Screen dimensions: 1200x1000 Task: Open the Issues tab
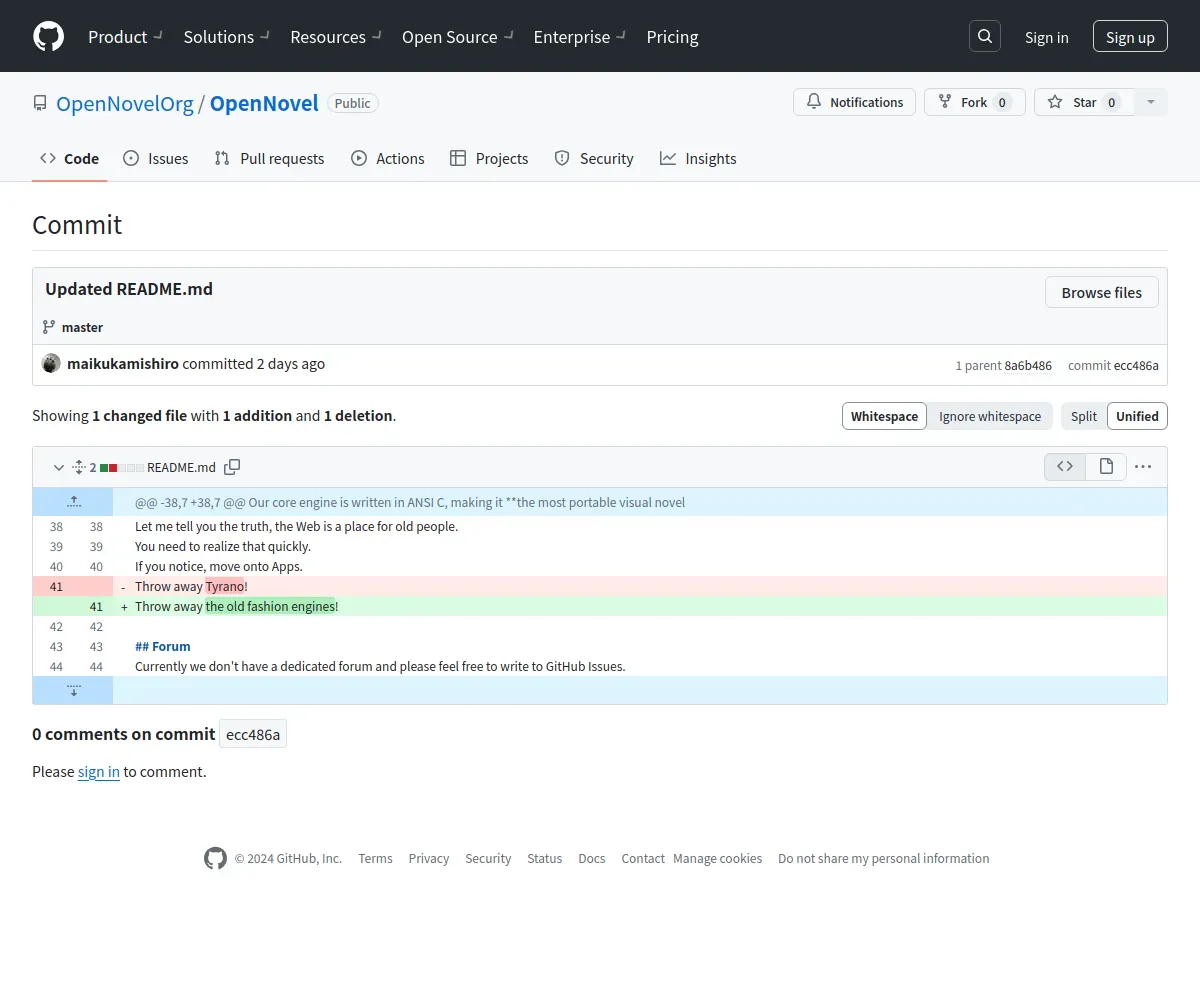click(x=155, y=158)
